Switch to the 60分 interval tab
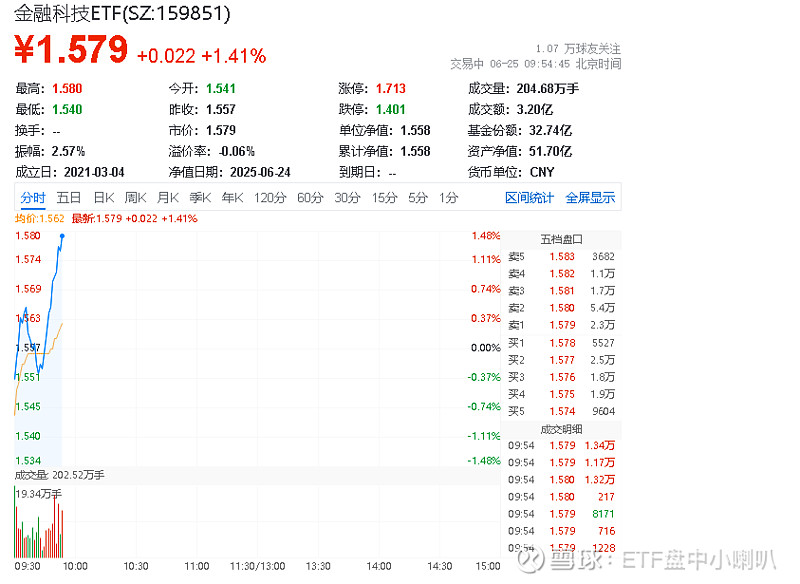 click(x=310, y=197)
